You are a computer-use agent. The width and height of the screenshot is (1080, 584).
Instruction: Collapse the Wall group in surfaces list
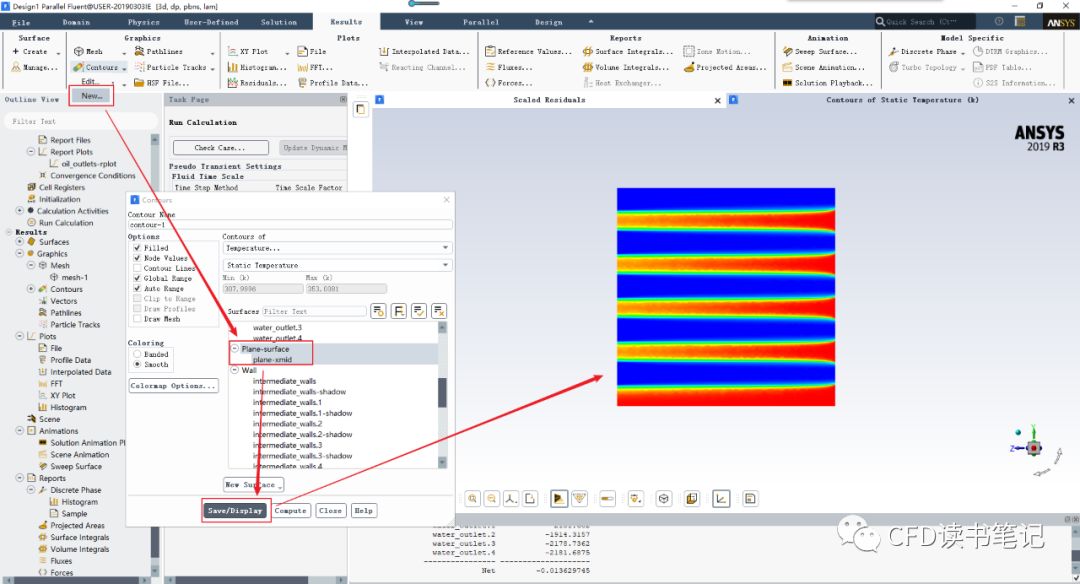(x=235, y=371)
